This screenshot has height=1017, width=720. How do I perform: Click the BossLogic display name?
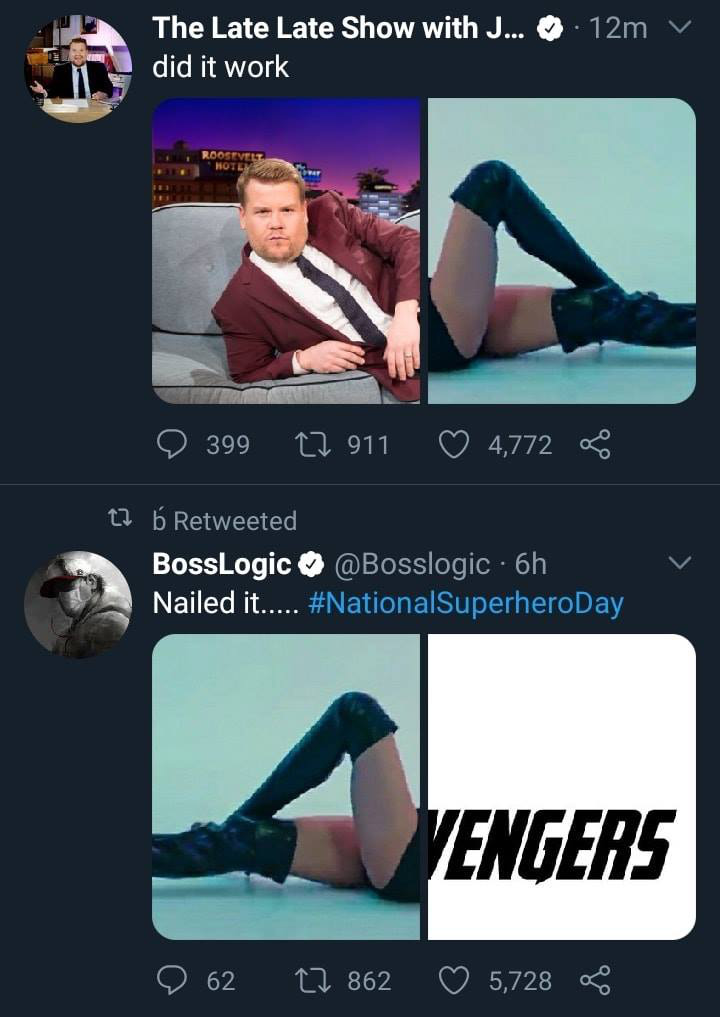[x=222, y=564]
